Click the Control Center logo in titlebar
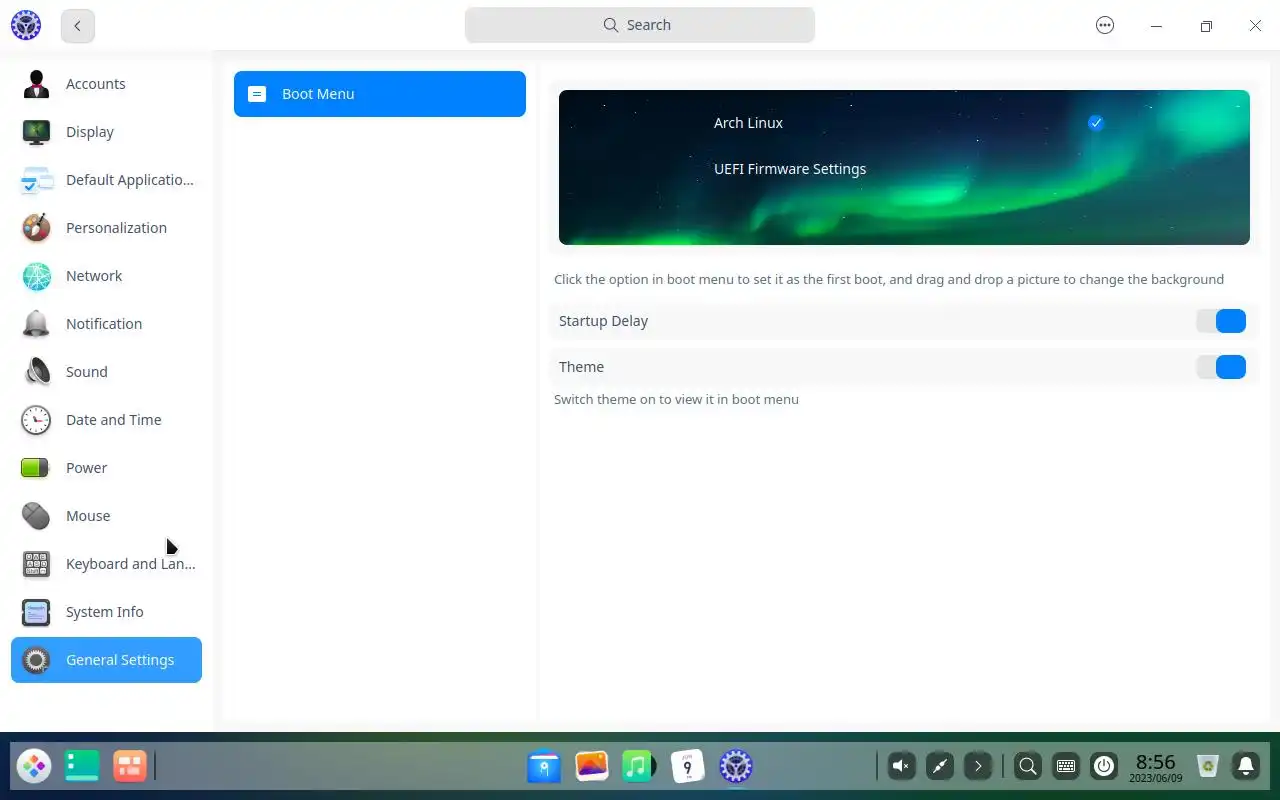 pyautogui.click(x=26, y=26)
